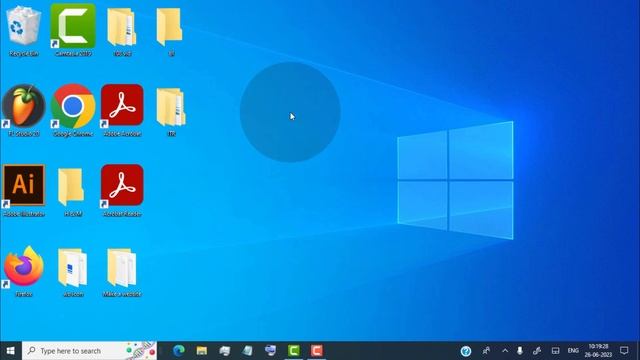Open the touch keyboard tray icon
This screenshot has width=640, height=360.
tap(555, 351)
